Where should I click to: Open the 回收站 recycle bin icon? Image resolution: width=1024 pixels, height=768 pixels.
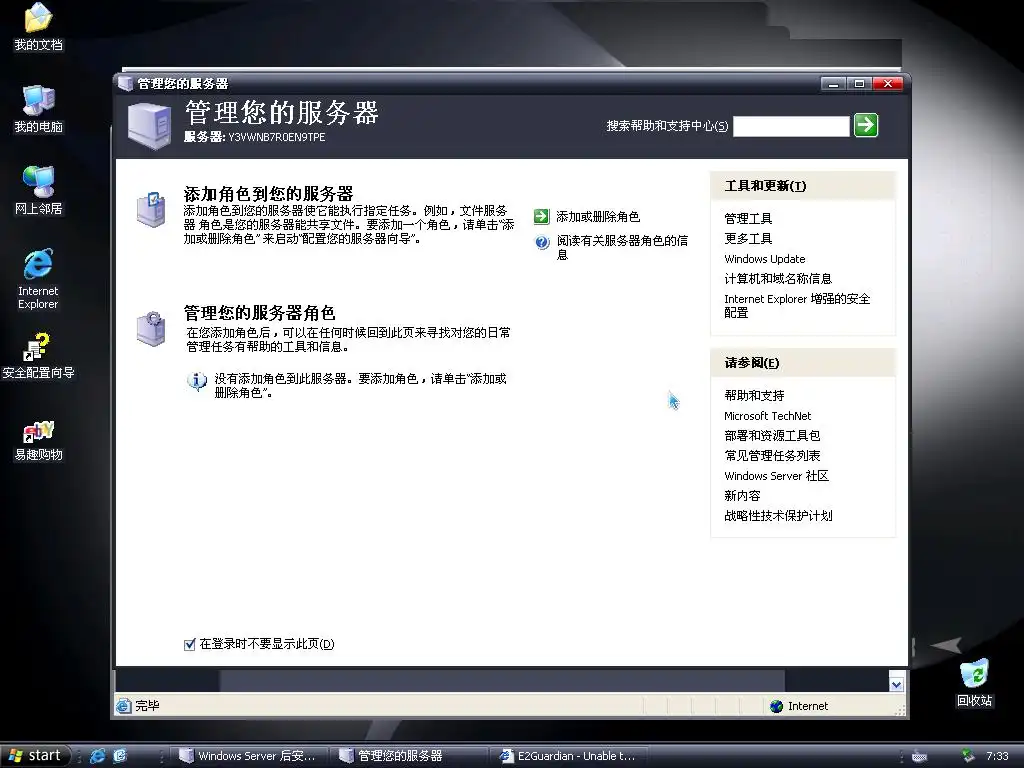pos(974,683)
